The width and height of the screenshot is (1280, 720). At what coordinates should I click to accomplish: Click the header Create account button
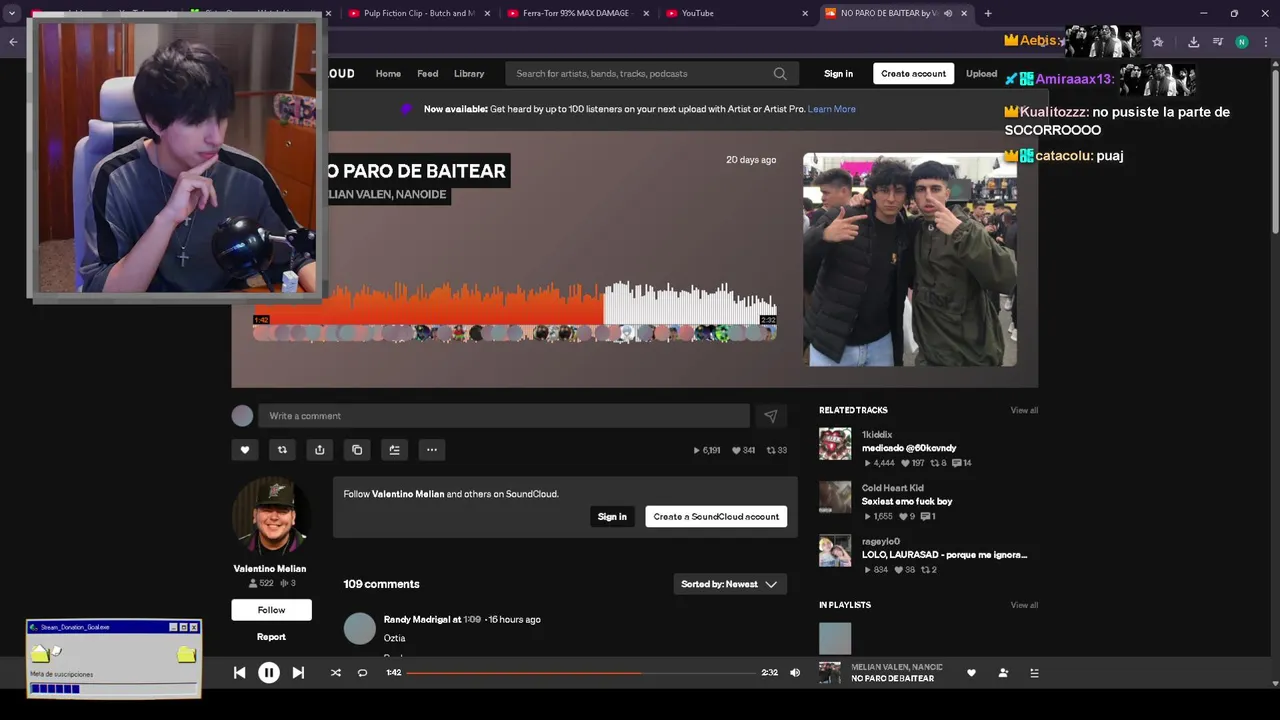(x=913, y=74)
